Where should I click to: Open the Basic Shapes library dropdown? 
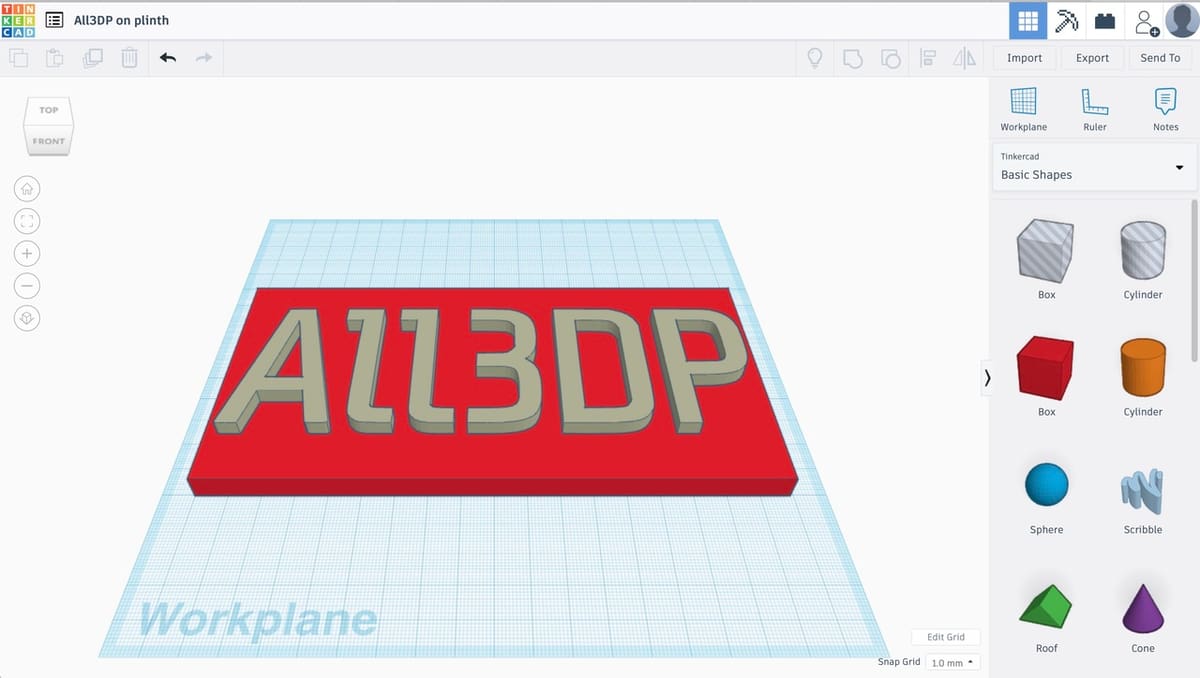click(x=1094, y=166)
